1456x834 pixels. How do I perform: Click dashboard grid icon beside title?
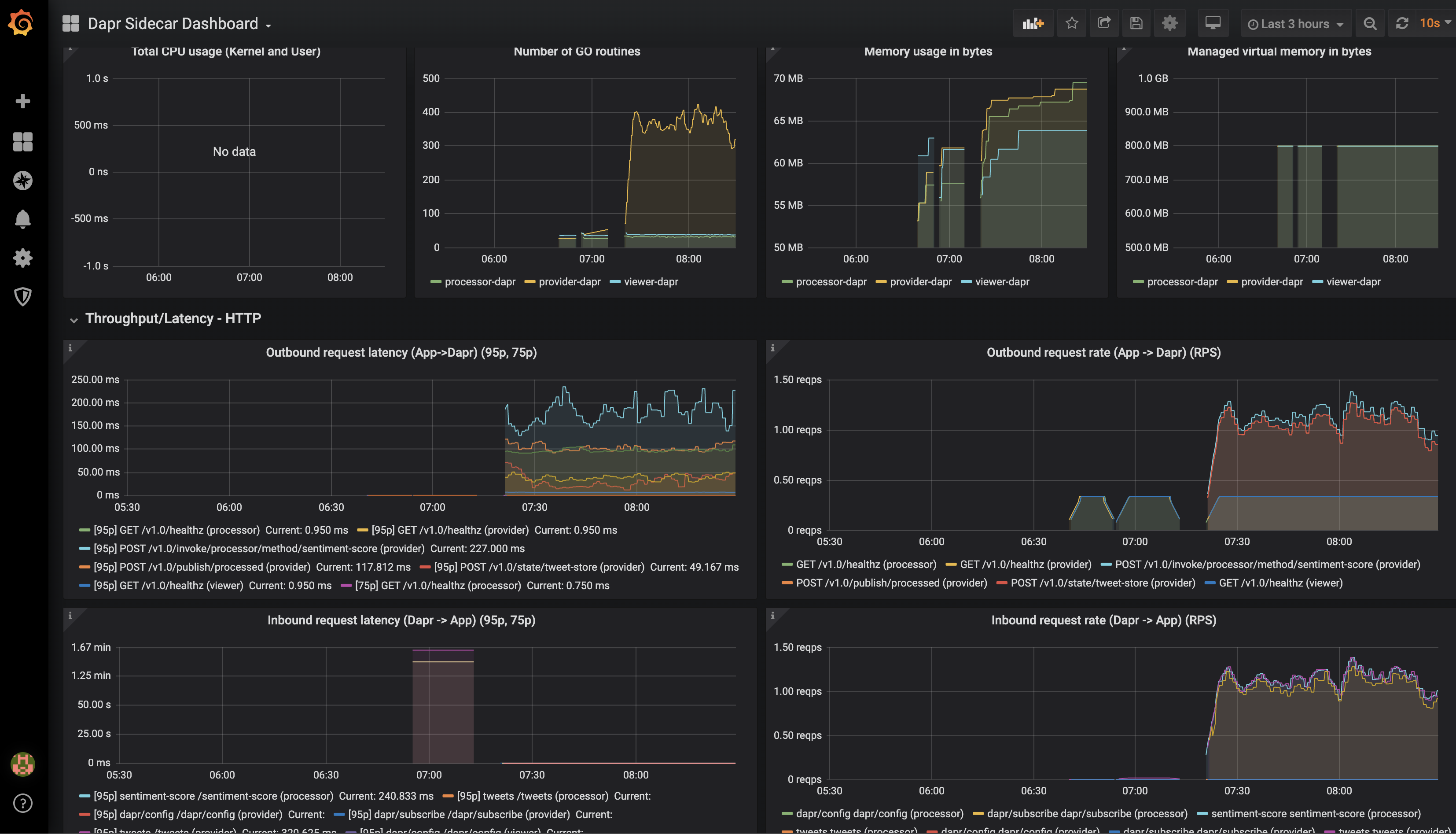70,23
